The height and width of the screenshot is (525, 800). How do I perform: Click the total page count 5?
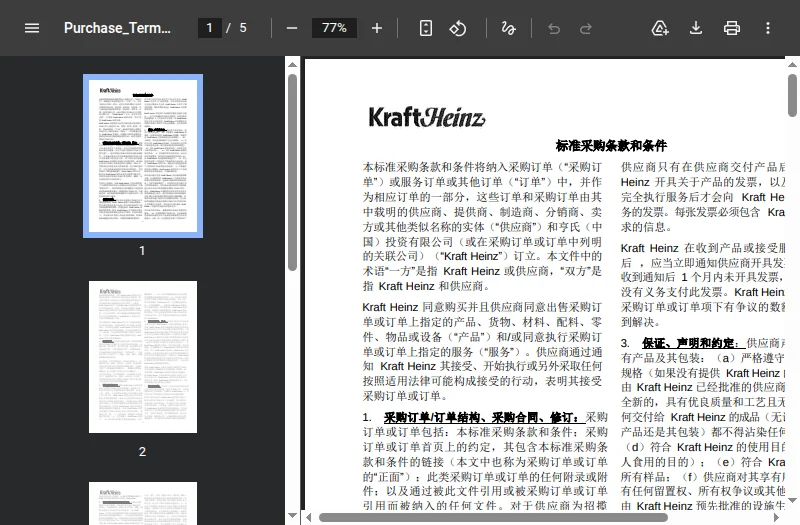(x=243, y=28)
